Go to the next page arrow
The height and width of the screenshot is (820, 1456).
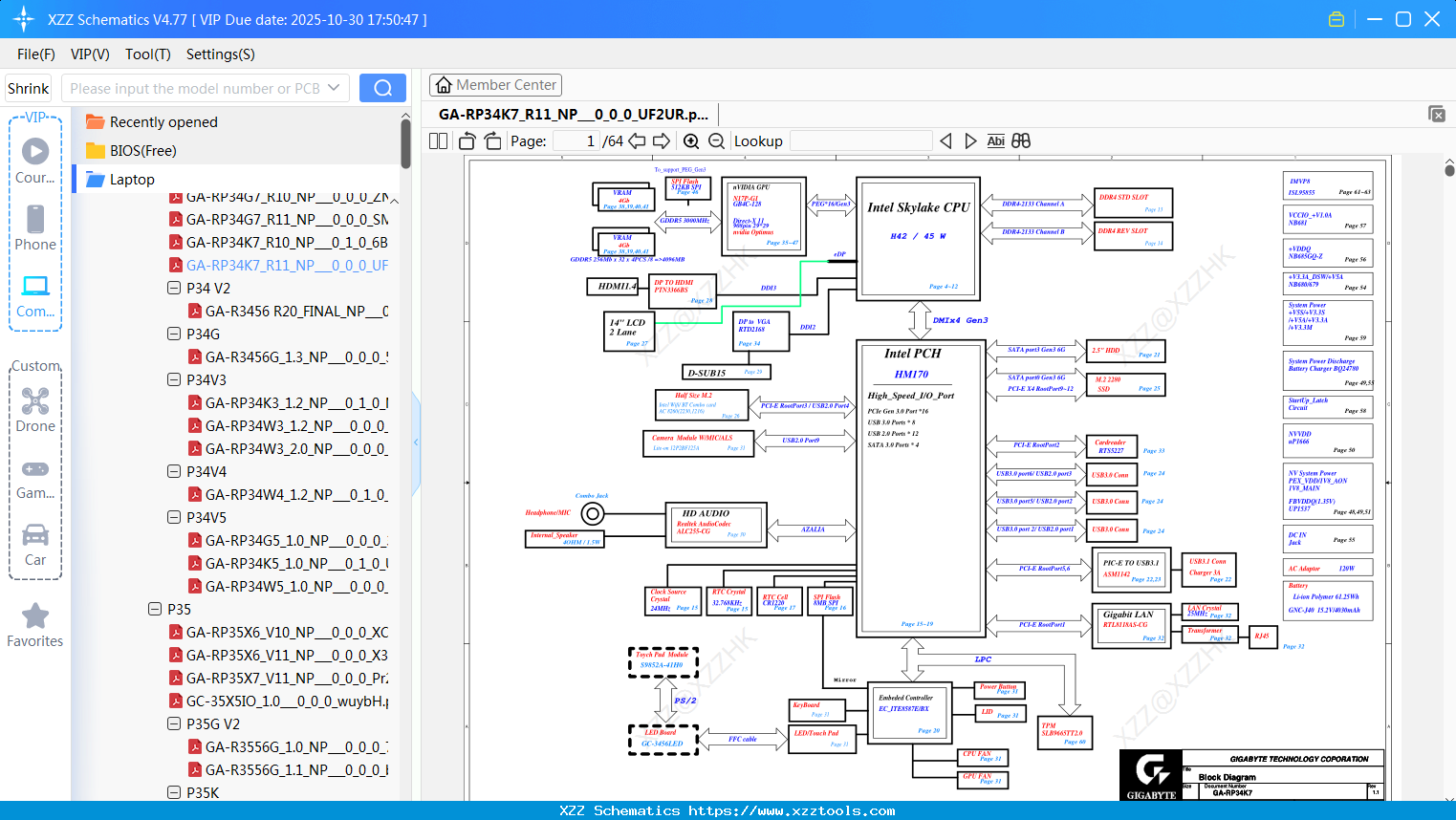662,140
